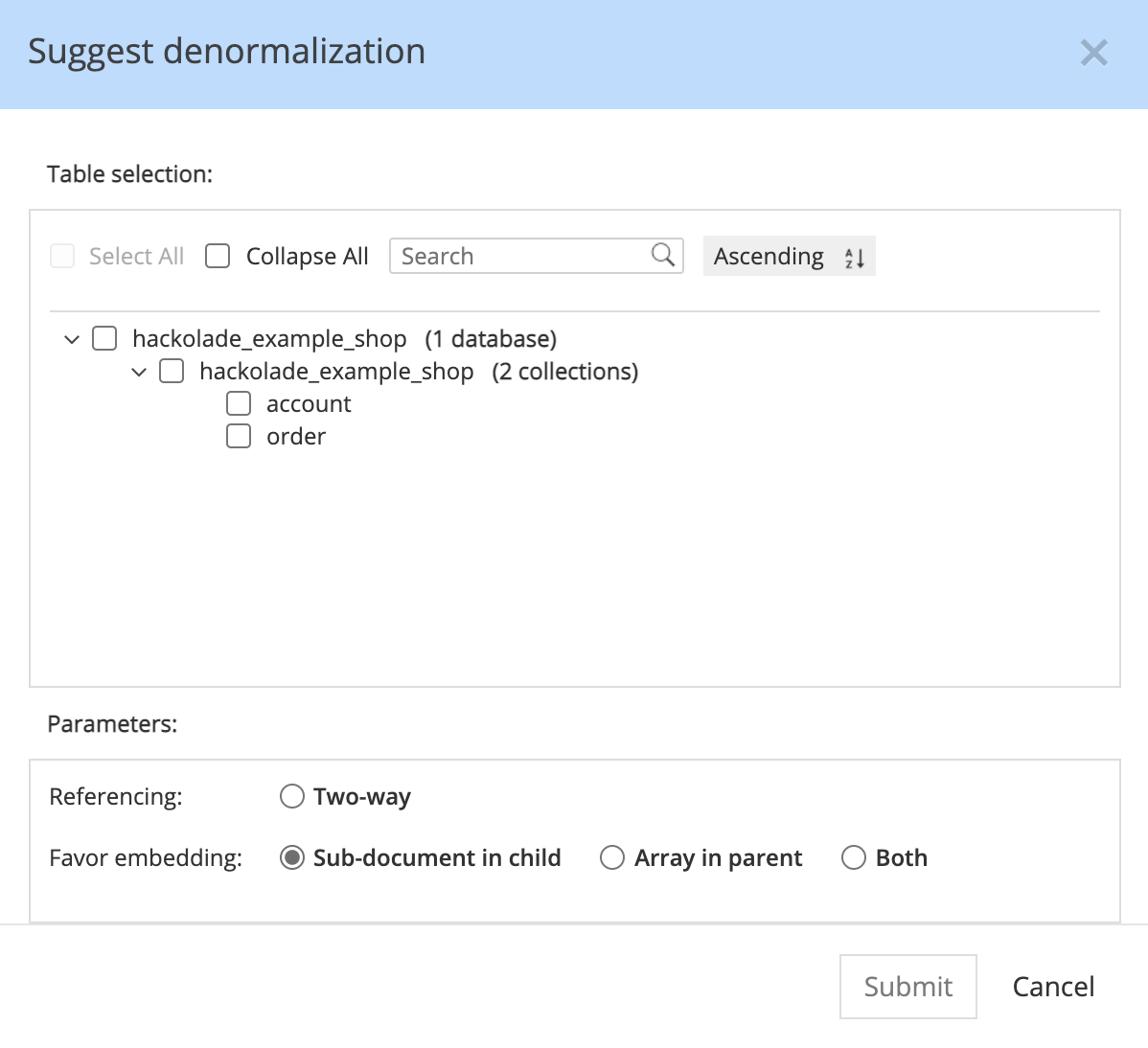Click inside the Search field
1148x1048 pixels.
coord(517,256)
